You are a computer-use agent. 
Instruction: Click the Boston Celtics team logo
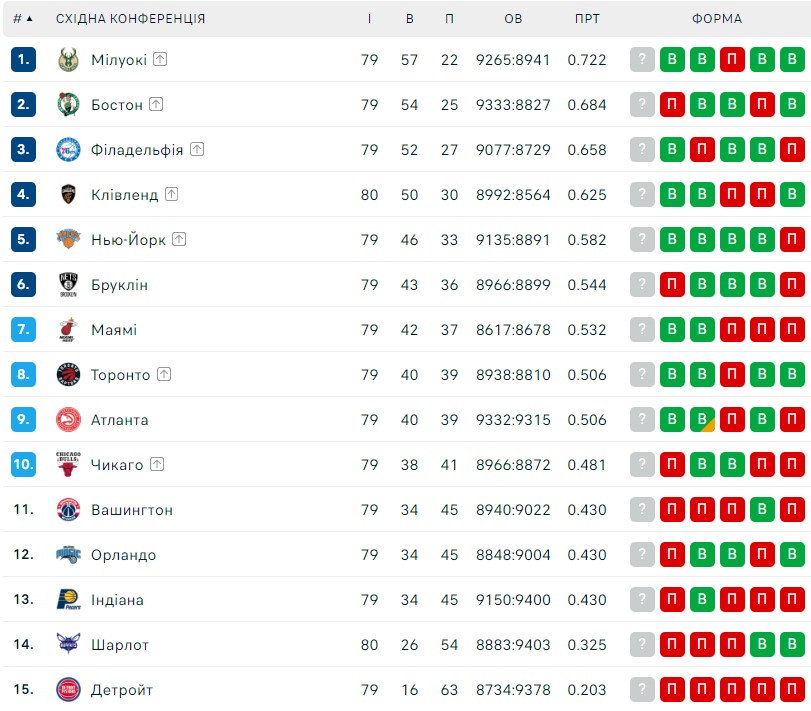point(68,104)
